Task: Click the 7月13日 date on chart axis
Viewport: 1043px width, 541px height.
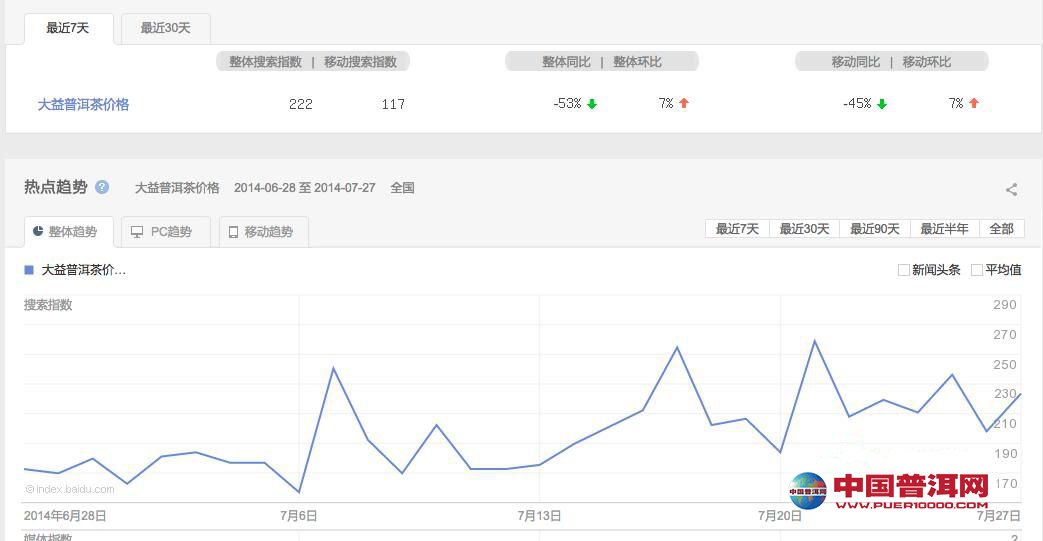Action: click(539, 516)
